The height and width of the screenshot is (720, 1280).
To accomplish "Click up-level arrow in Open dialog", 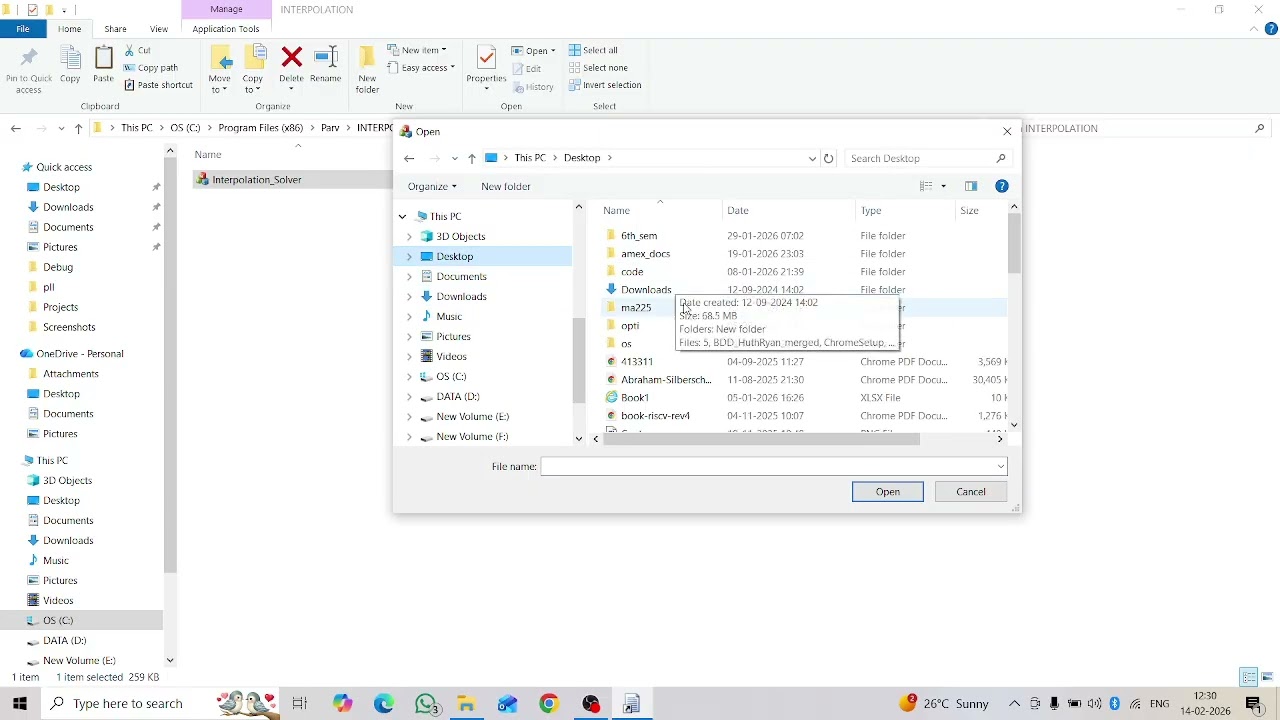I will [472, 158].
